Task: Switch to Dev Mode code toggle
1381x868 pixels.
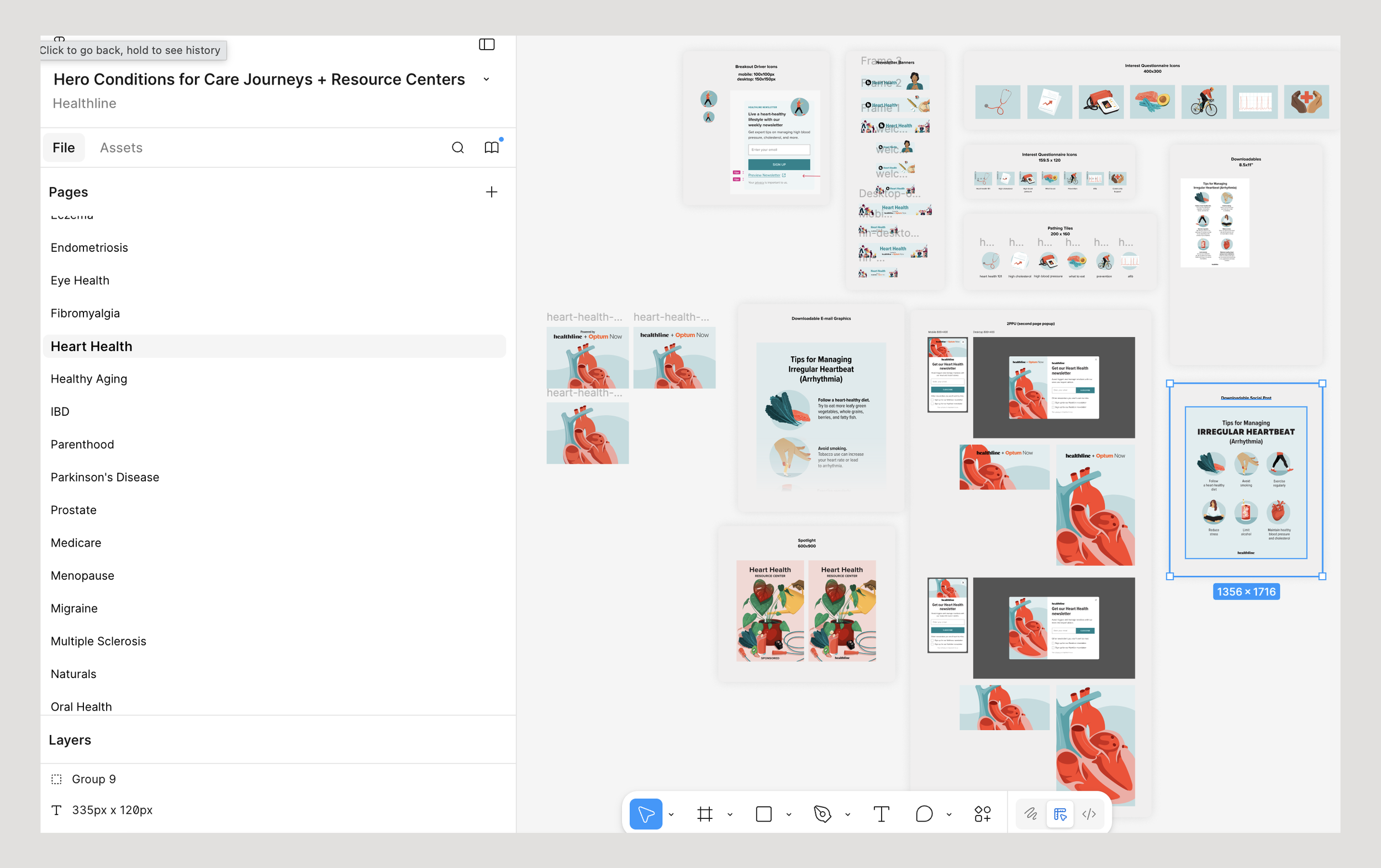Action: tap(1089, 813)
